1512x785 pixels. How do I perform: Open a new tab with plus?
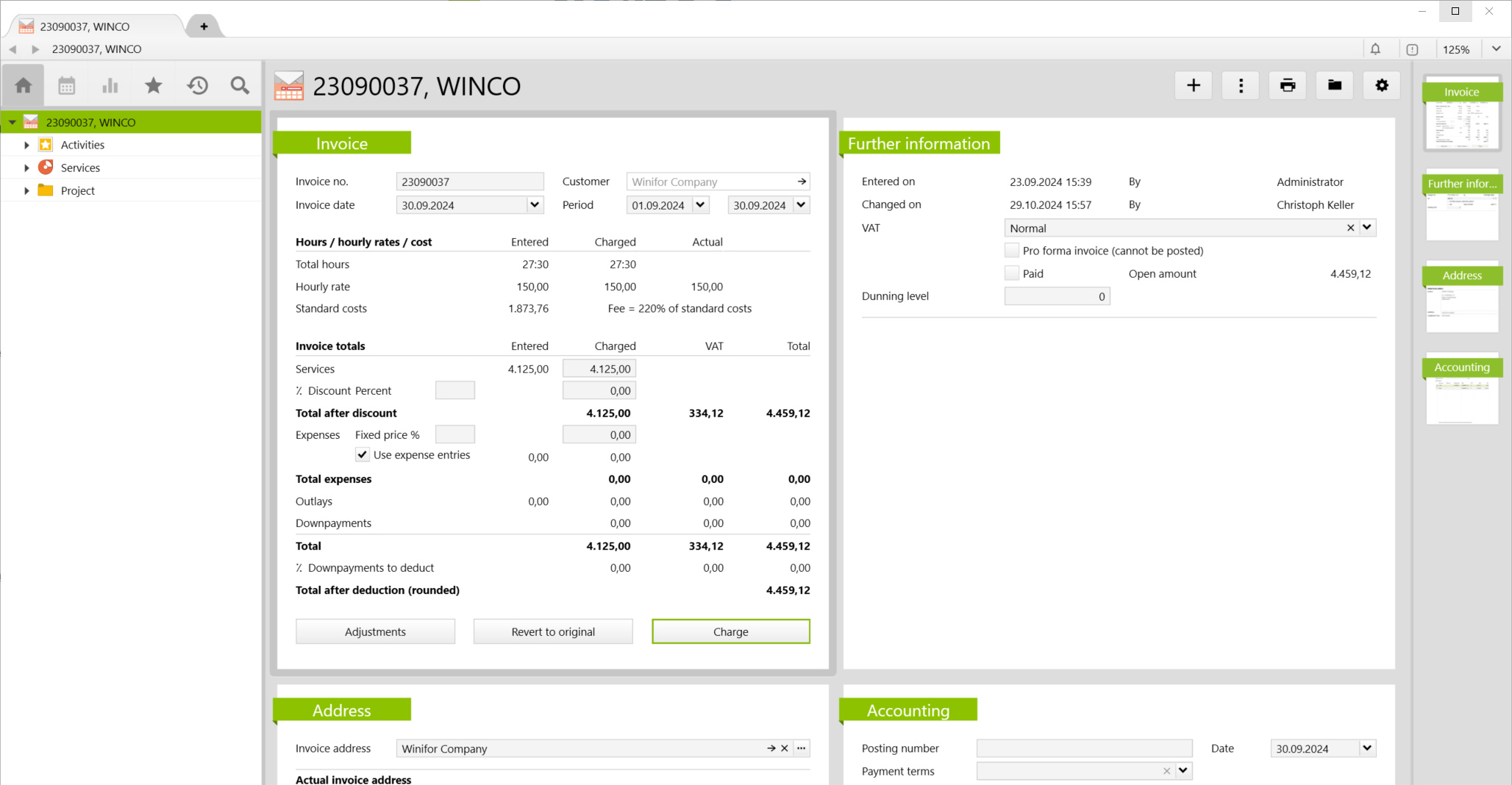coord(204,26)
